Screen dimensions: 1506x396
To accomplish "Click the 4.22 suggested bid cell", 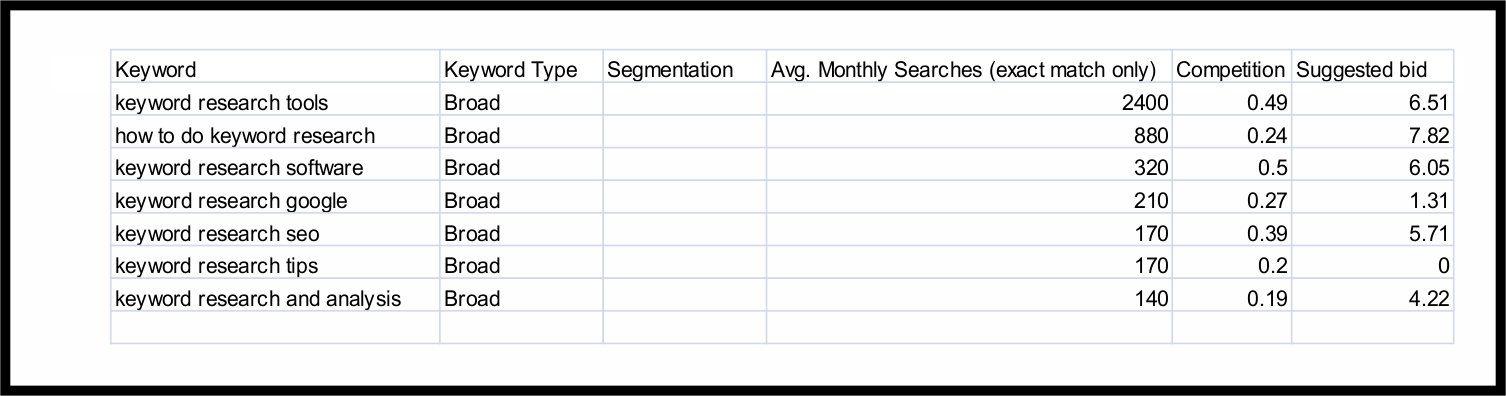I will pyautogui.click(x=1372, y=298).
